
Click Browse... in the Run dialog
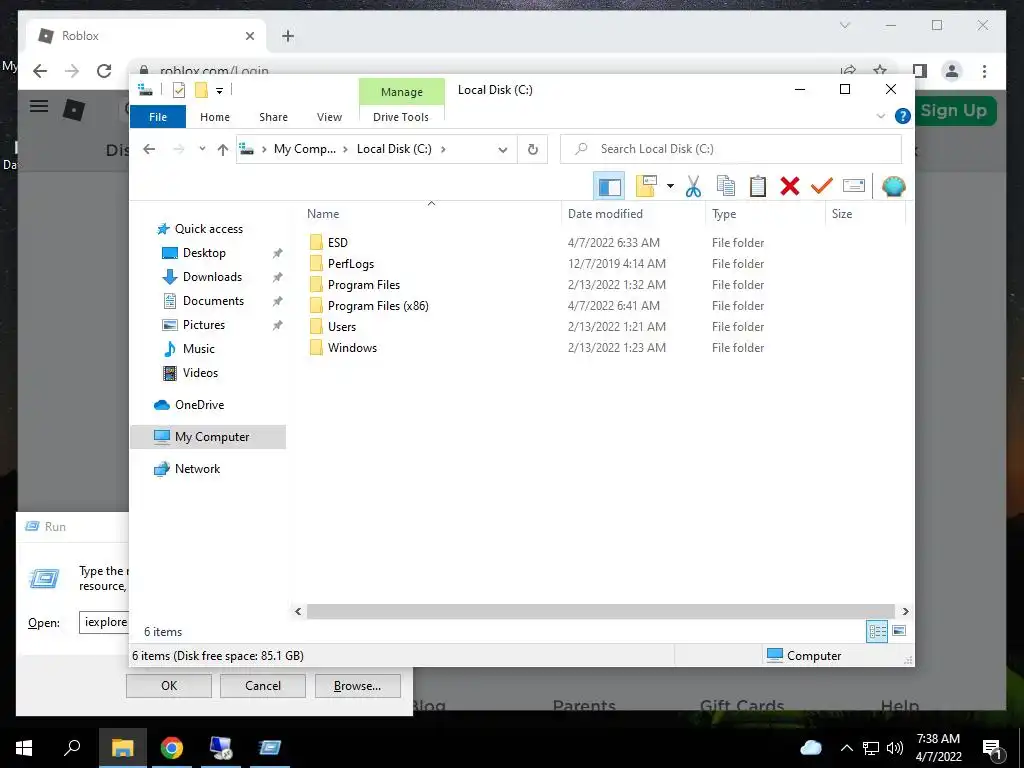(357, 686)
